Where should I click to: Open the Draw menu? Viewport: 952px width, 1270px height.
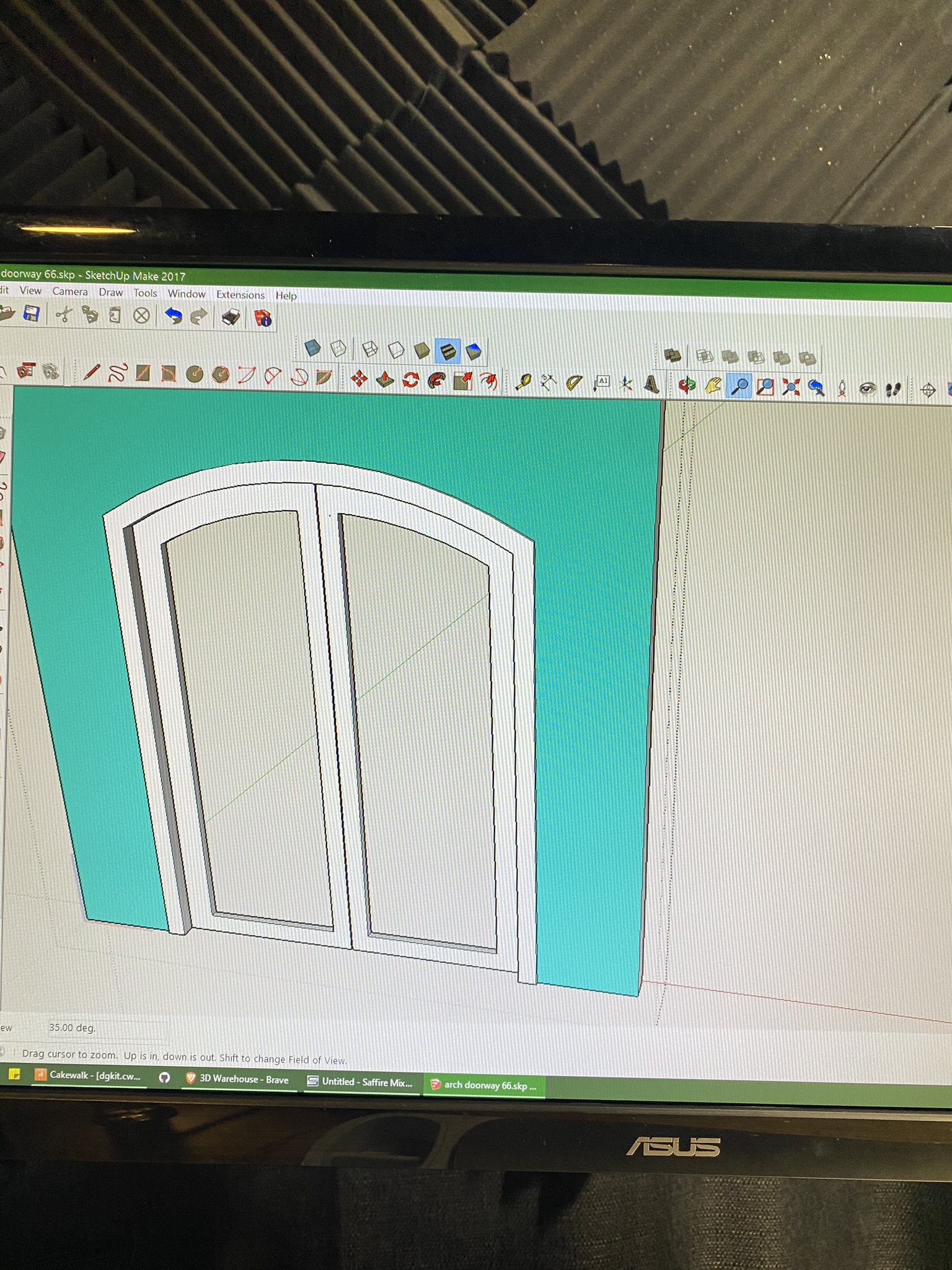click(111, 291)
